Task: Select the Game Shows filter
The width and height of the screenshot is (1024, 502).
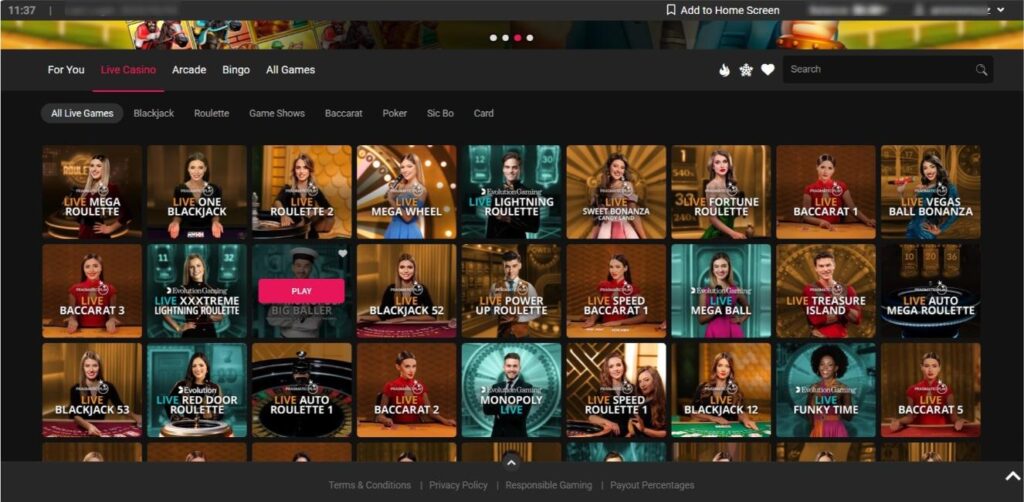Action: 277,114
